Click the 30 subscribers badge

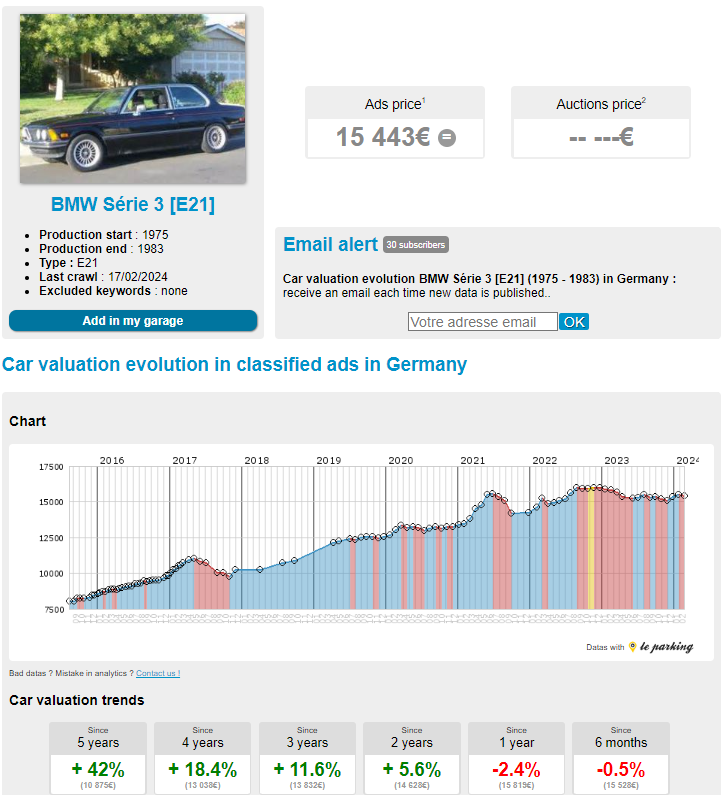point(416,244)
